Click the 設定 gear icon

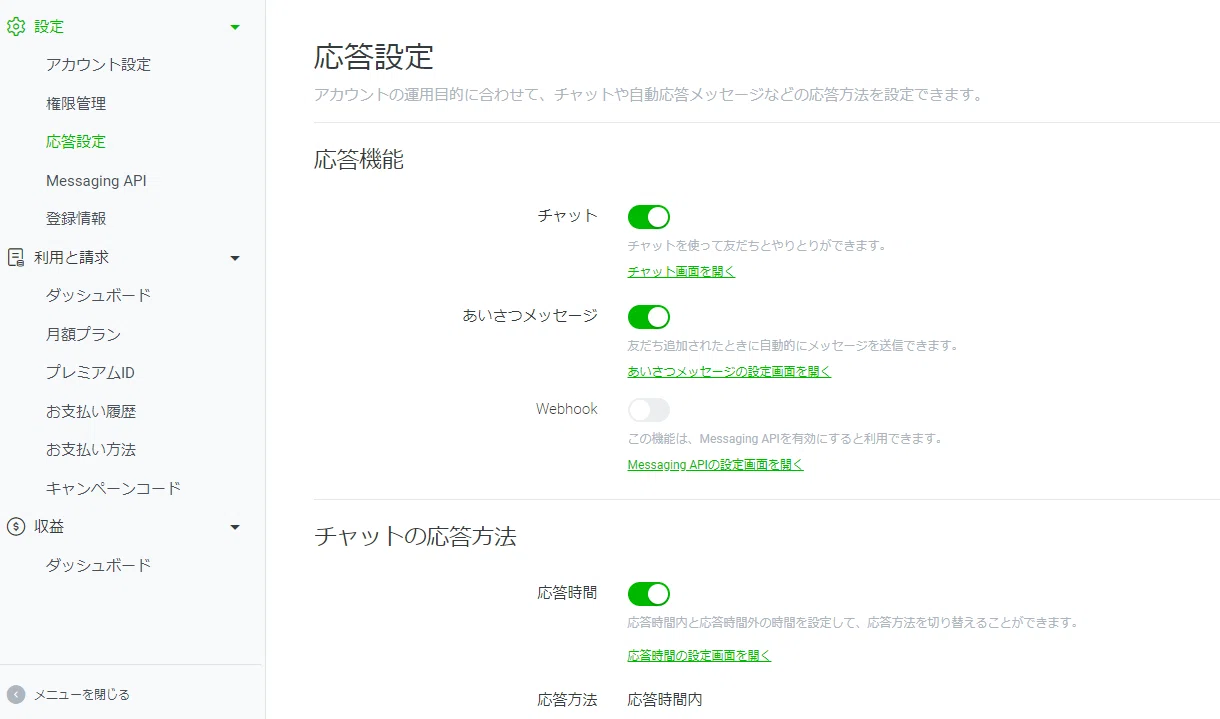point(16,27)
